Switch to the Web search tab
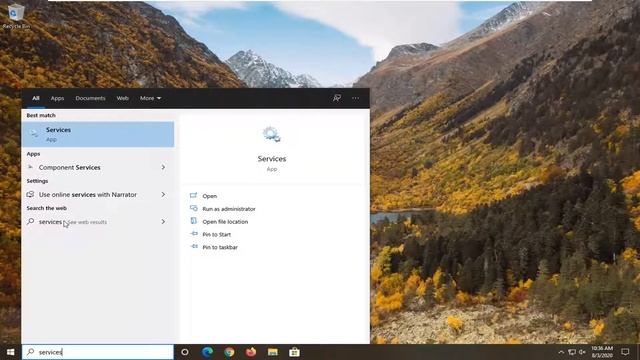This screenshot has width=640, height=360. coord(122,98)
